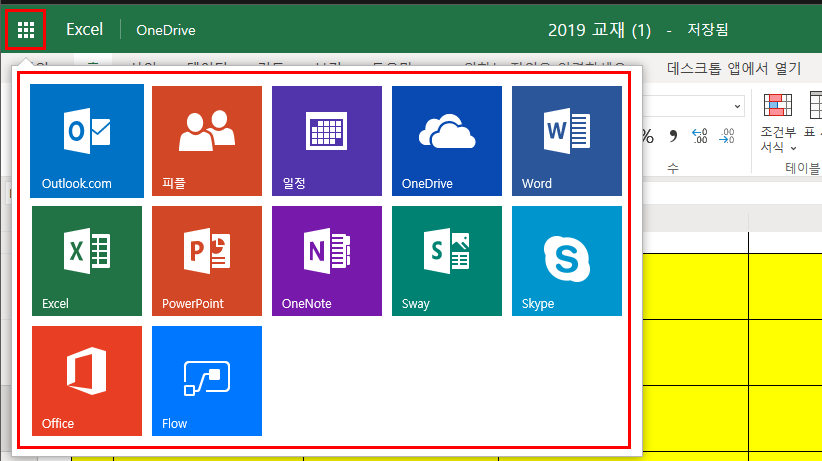Launch Excel tile in app grid
The image size is (822, 461).
pyautogui.click(x=87, y=261)
